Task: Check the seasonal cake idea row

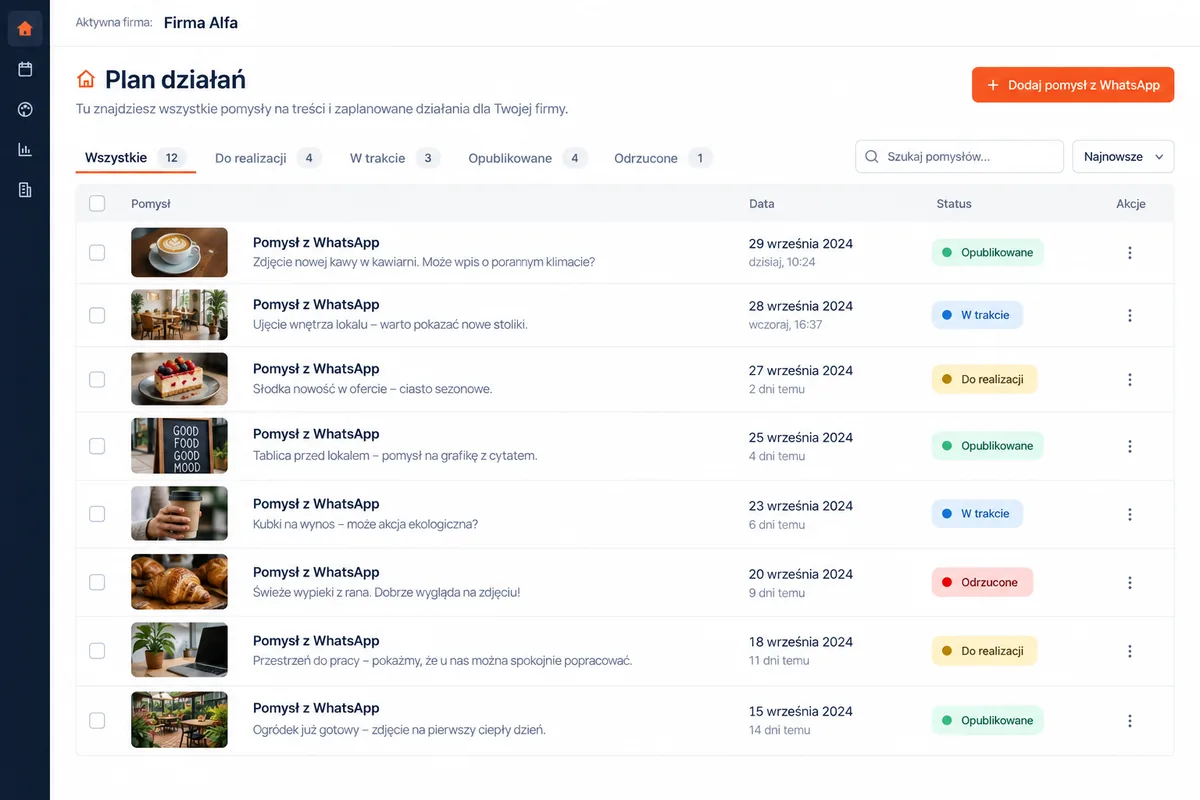Action: click(97, 380)
